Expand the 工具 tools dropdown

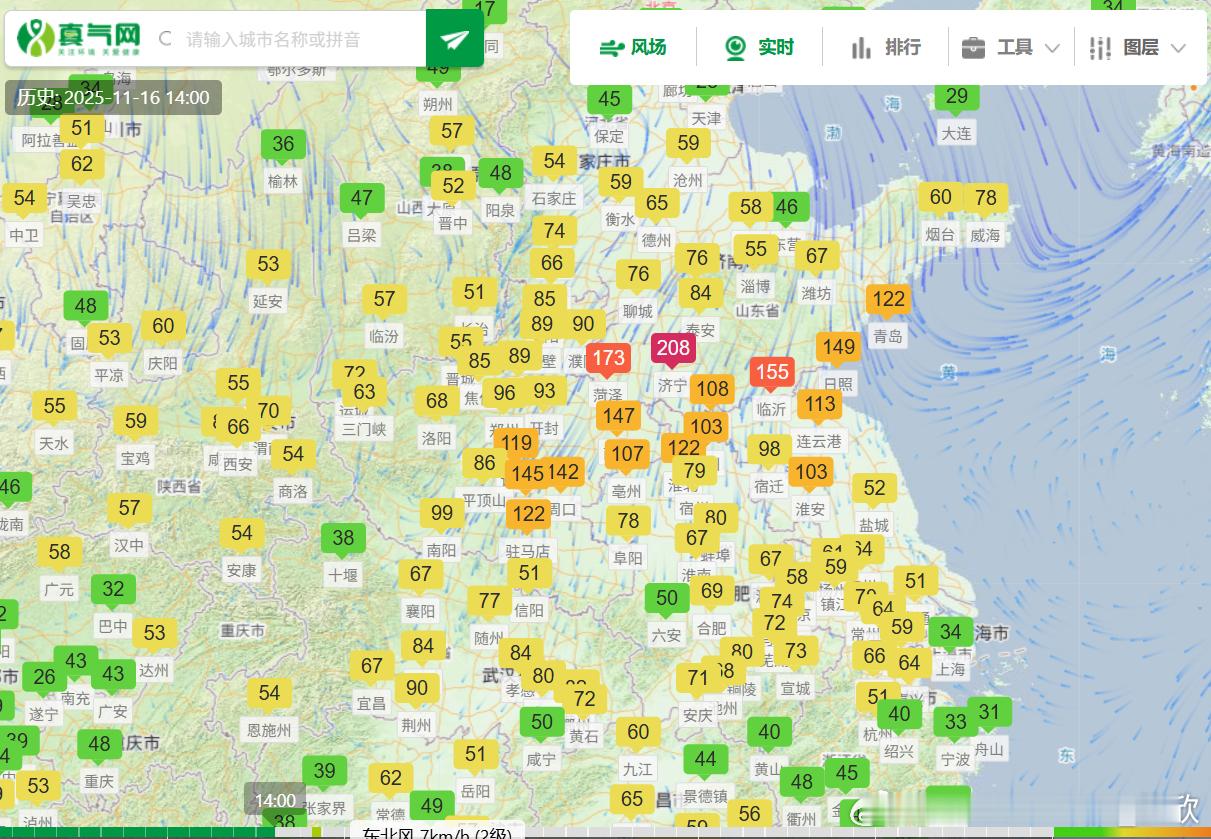(x=1011, y=47)
